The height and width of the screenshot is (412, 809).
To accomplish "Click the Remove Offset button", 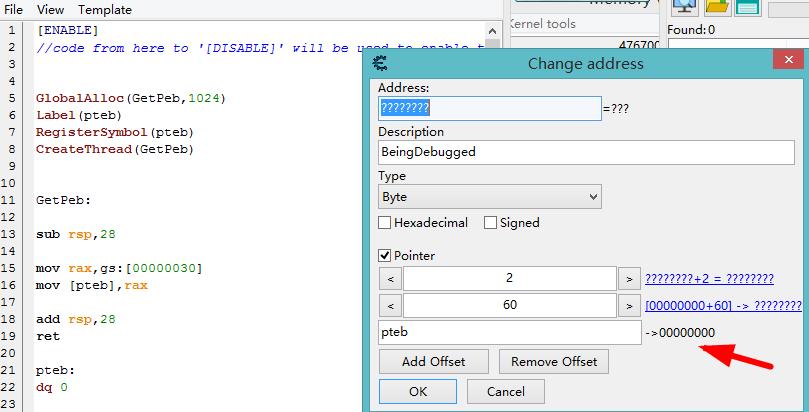I will pyautogui.click(x=554, y=361).
